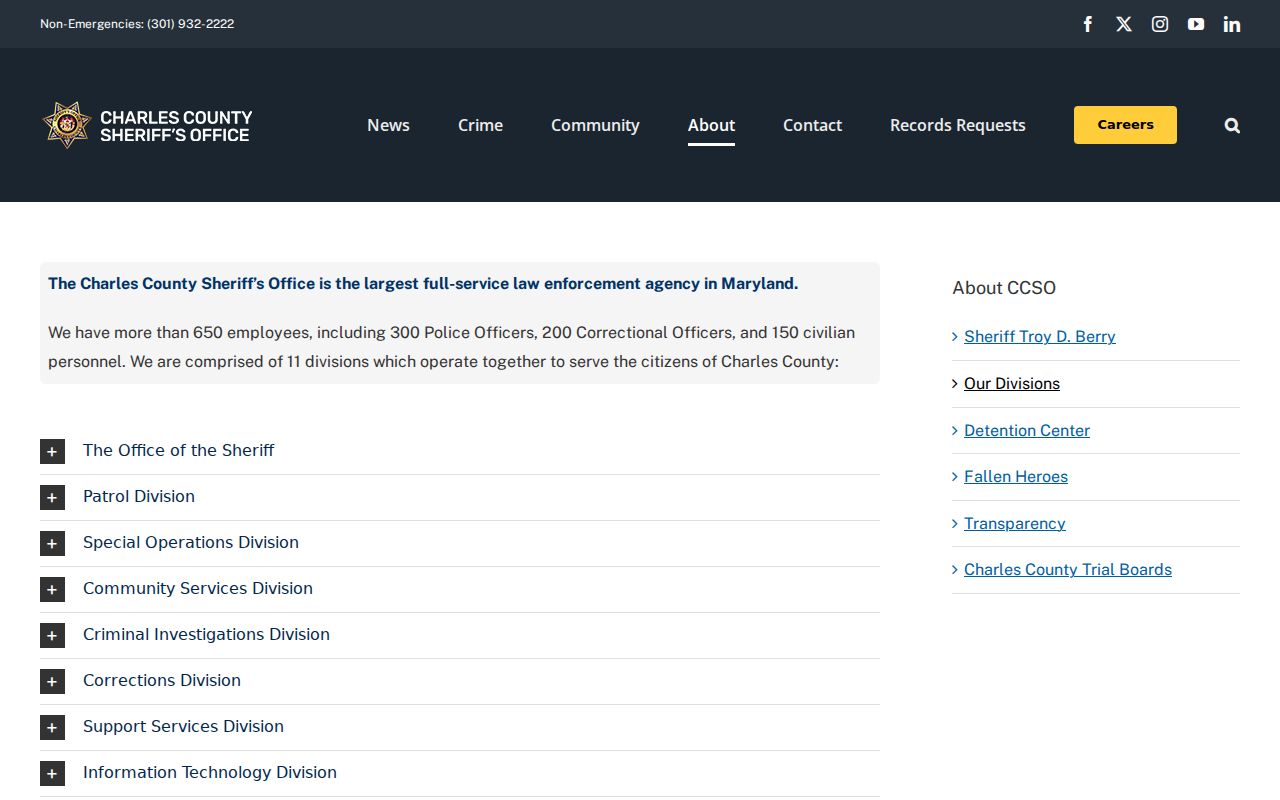Open the Facebook social icon
The width and height of the screenshot is (1280, 800).
coord(1088,24)
